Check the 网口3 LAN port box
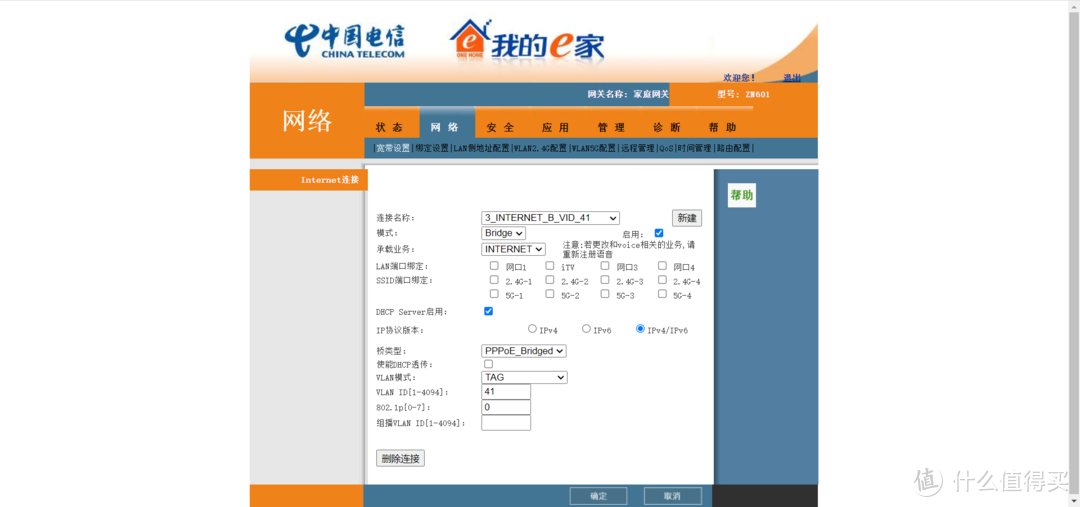Image resolution: width=1080 pixels, height=507 pixels. pos(605,265)
